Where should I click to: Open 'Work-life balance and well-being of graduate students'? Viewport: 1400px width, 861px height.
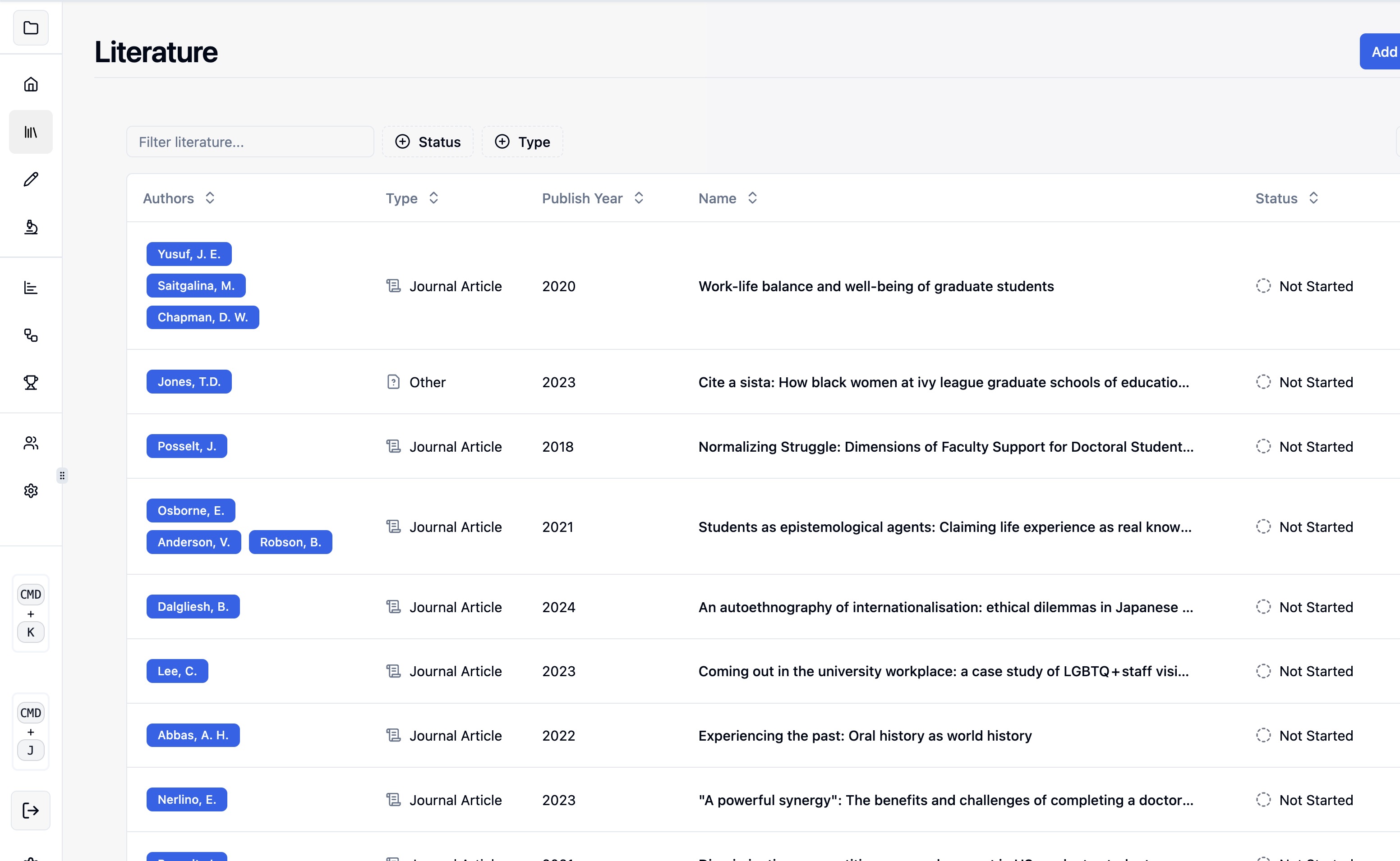[x=876, y=286]
